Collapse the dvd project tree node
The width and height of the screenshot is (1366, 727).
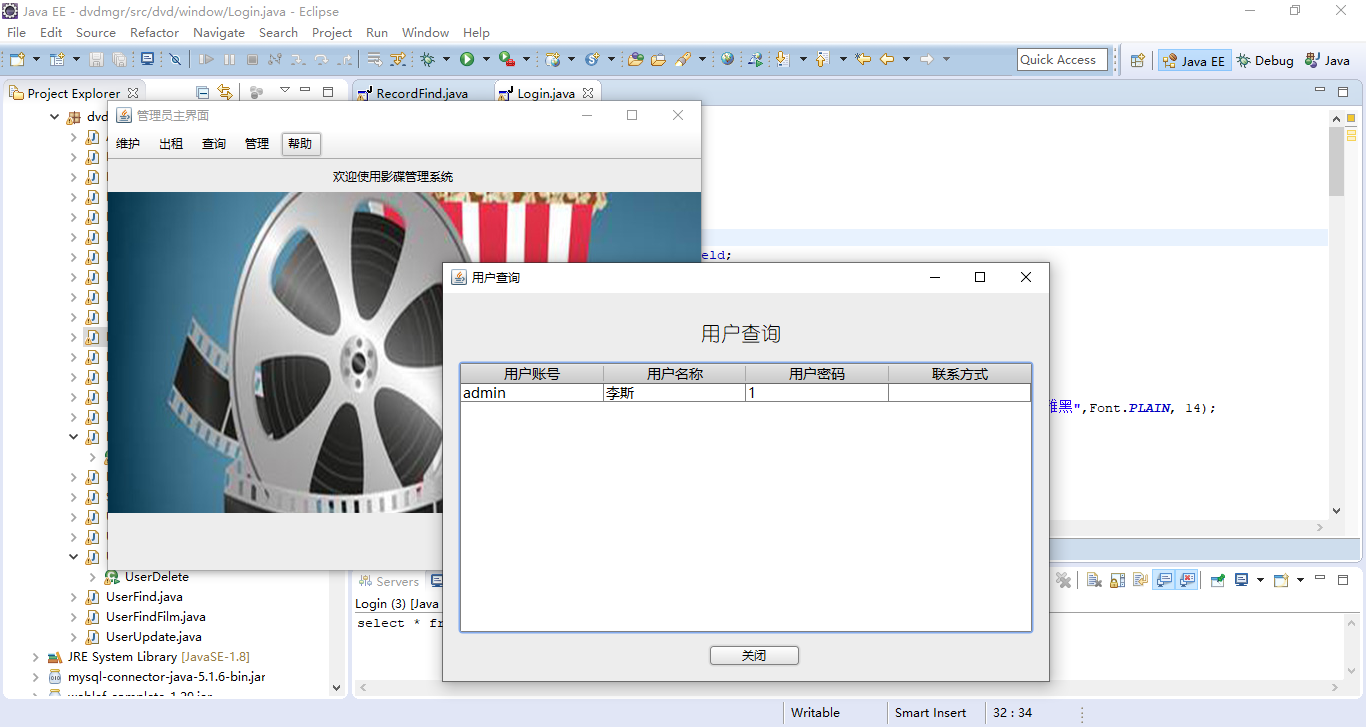[x=54, y=117]
